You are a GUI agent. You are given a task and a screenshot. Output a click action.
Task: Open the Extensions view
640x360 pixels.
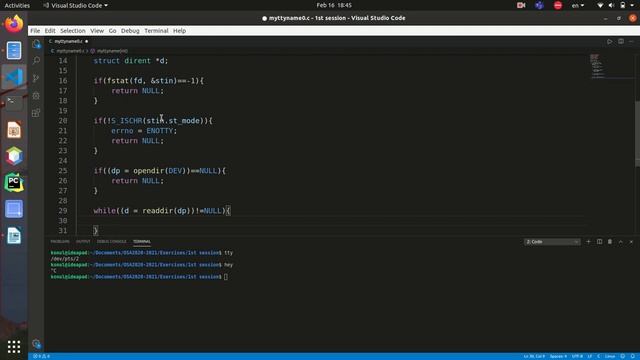click(36, 113)
